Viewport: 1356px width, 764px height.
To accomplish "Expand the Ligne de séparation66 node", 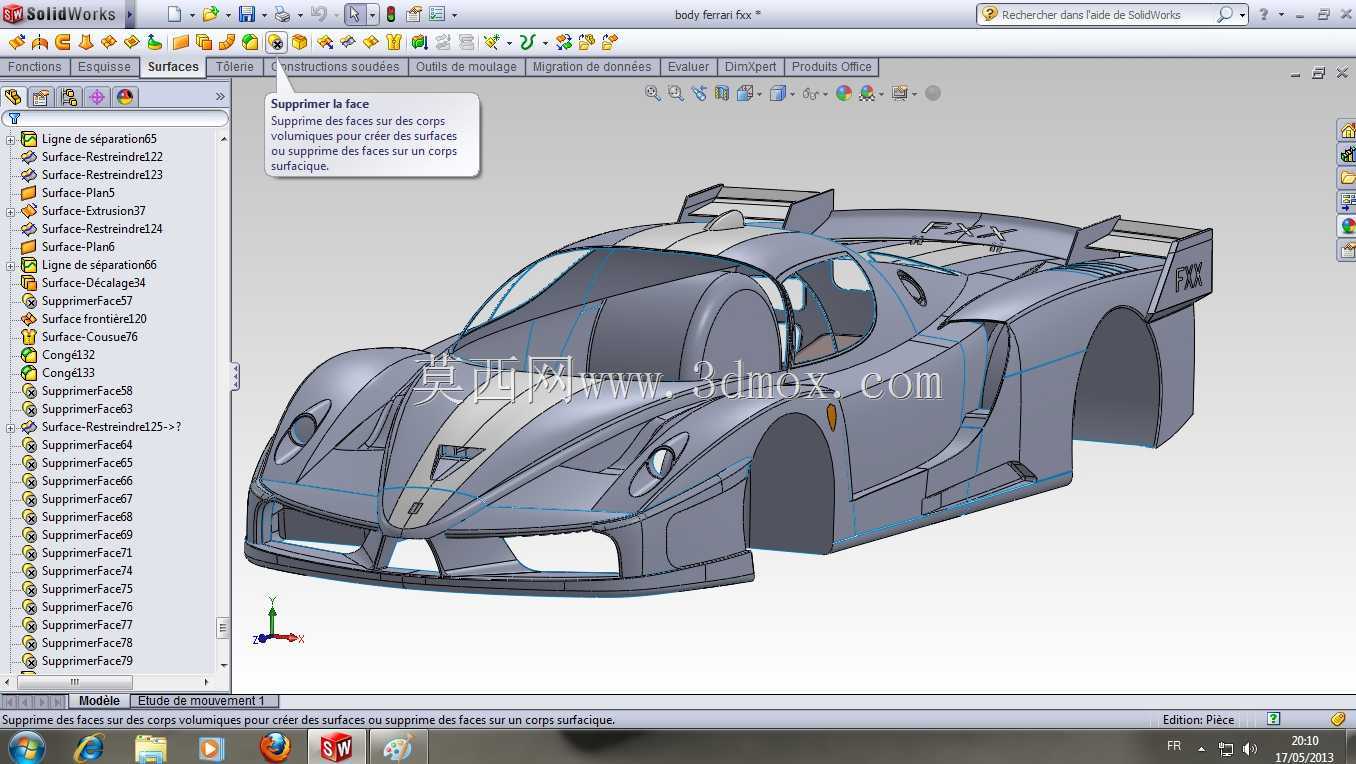I will 11,266.
